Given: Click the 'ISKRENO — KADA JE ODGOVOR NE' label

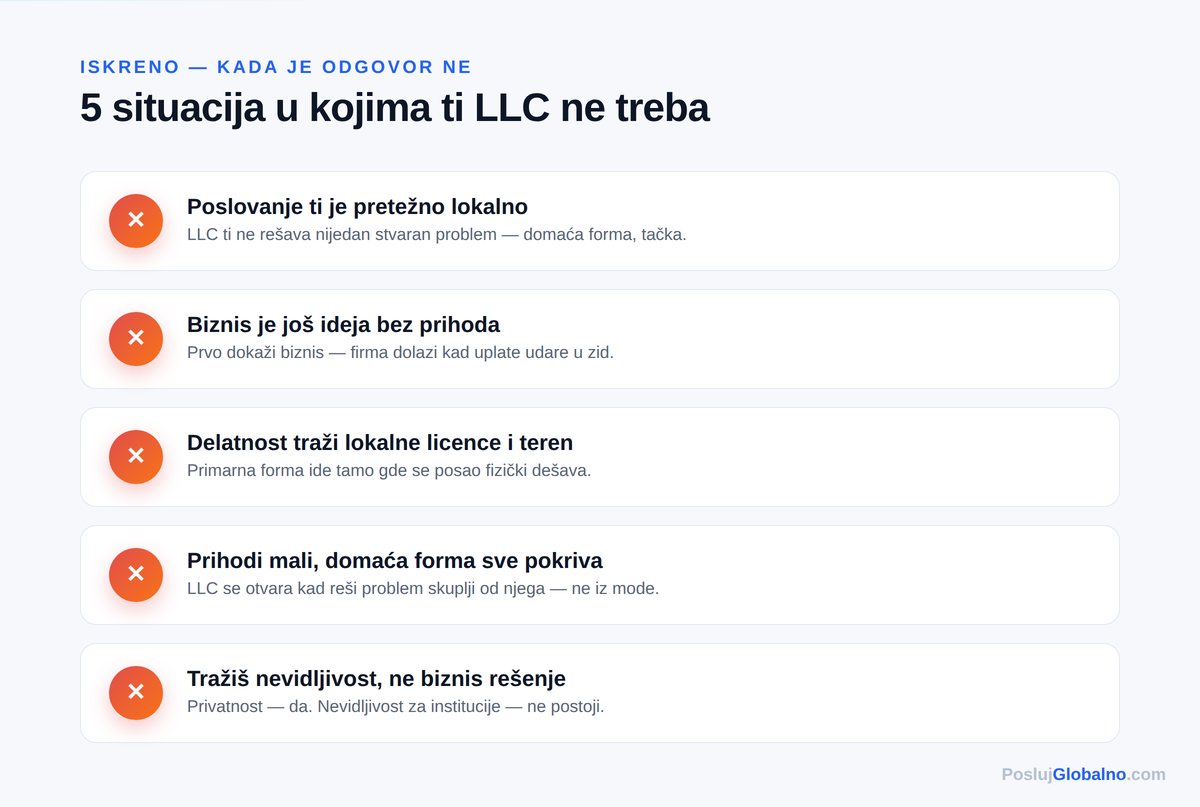Looking at the screenshot, I should pos(276,67).
